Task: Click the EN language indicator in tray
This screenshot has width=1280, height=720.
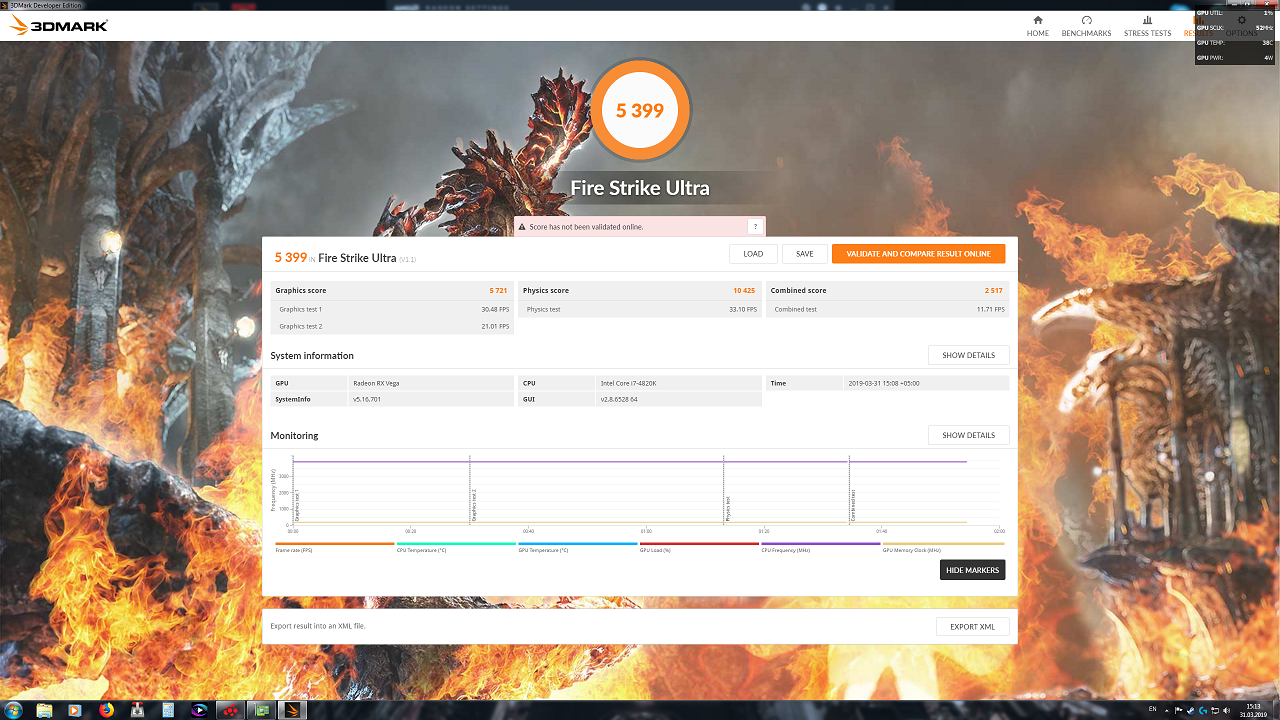Action: point(1153,709)
